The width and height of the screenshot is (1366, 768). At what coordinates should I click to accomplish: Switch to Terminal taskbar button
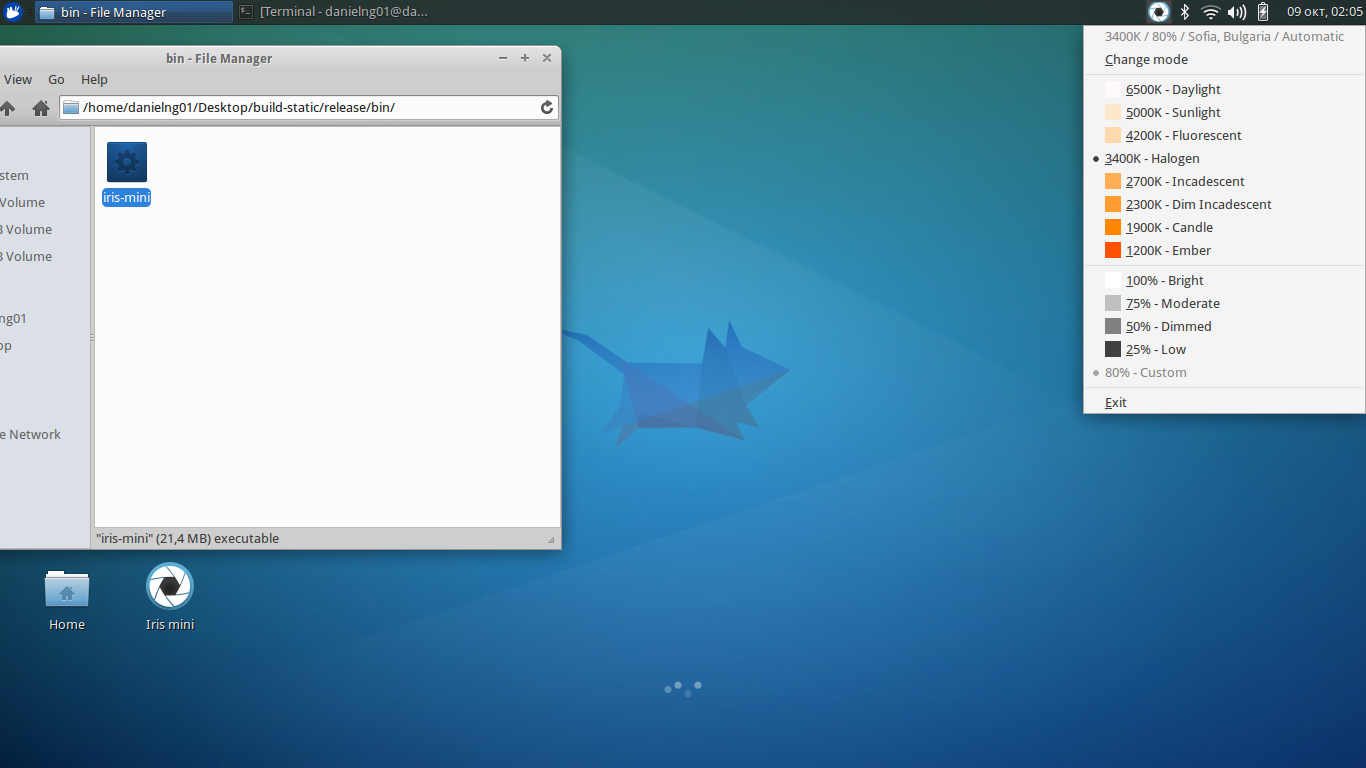pyautogui.click(x=333, y=12)
